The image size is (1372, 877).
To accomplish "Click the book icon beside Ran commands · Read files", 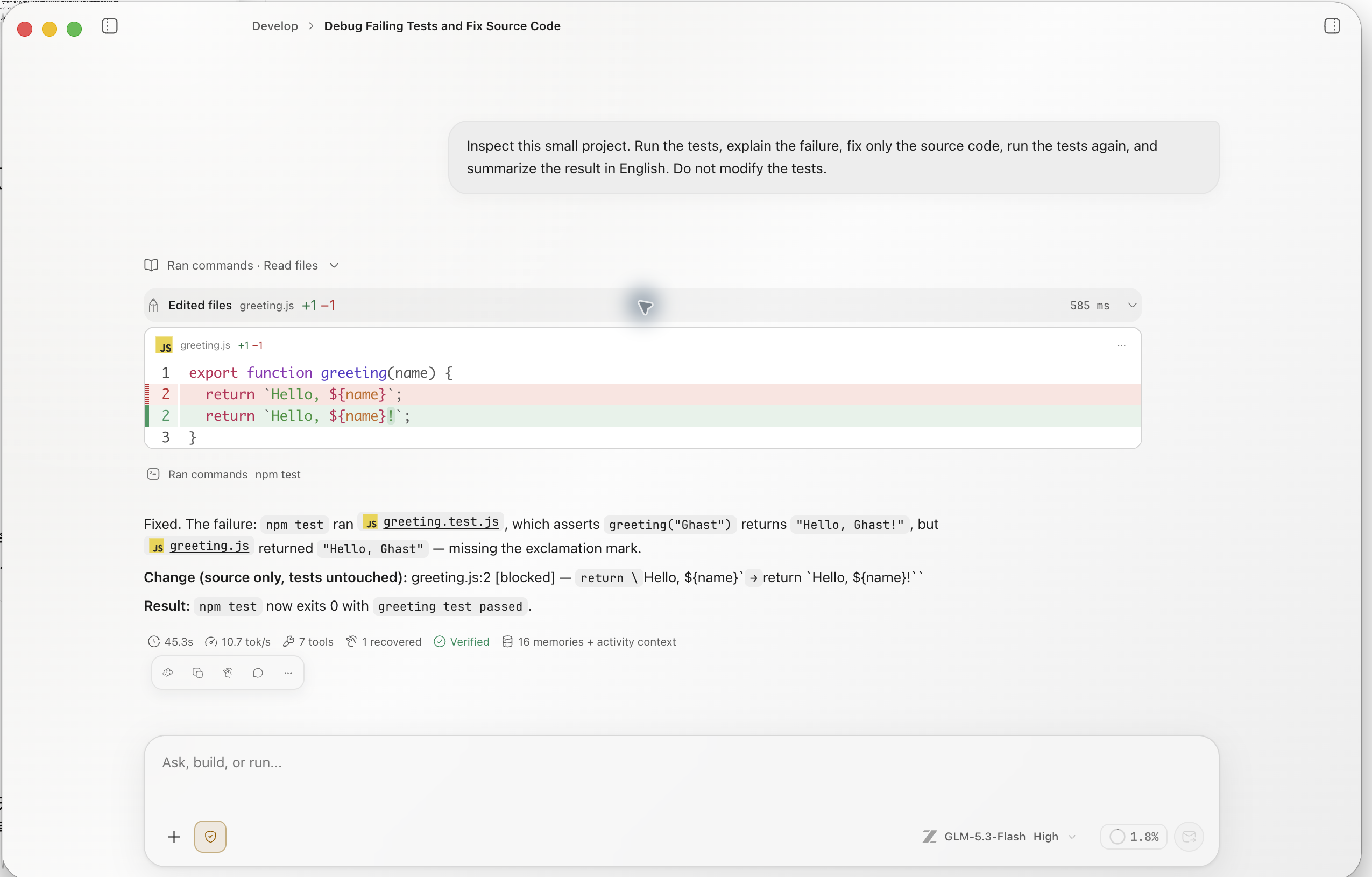I will coord(151,266).
